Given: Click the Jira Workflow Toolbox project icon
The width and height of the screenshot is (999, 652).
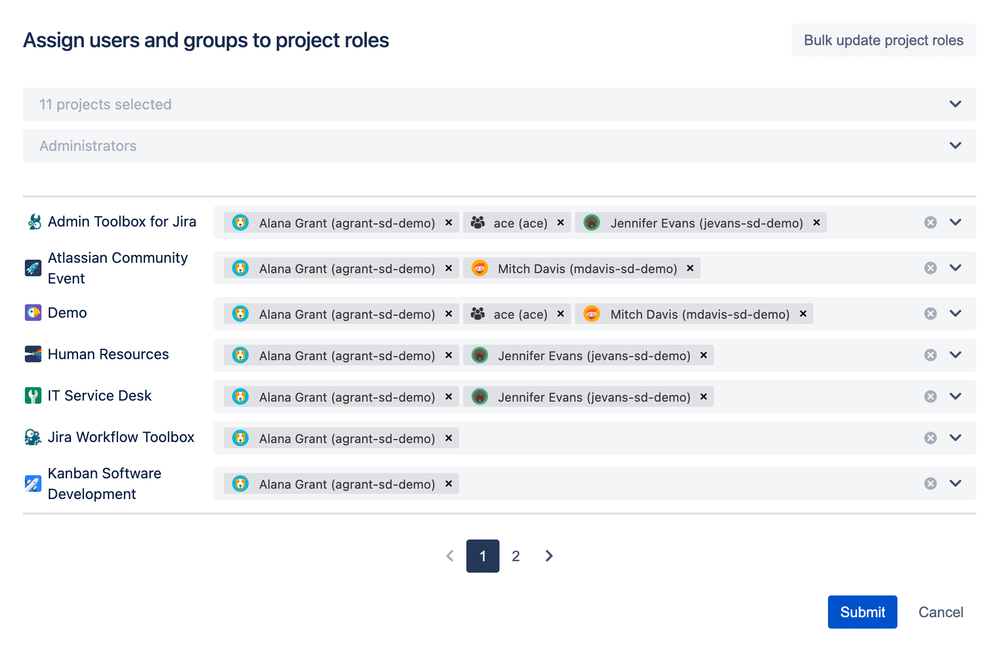Looking at the screenshot, I should 34,437.
